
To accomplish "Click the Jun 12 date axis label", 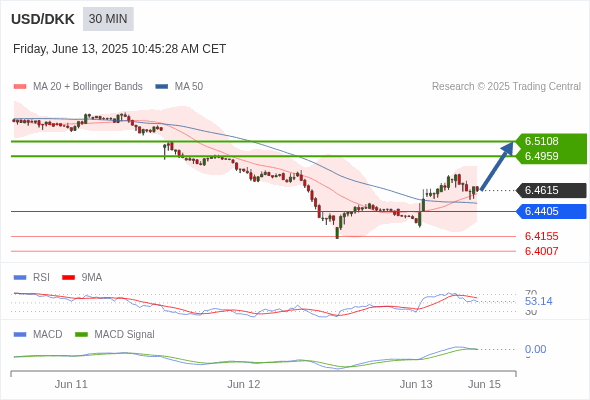I will coord(244,384).
